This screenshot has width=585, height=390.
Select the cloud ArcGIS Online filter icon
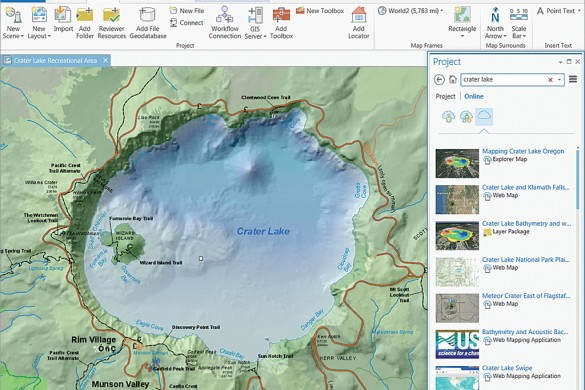pyautogui.click(x=484, y=116)
